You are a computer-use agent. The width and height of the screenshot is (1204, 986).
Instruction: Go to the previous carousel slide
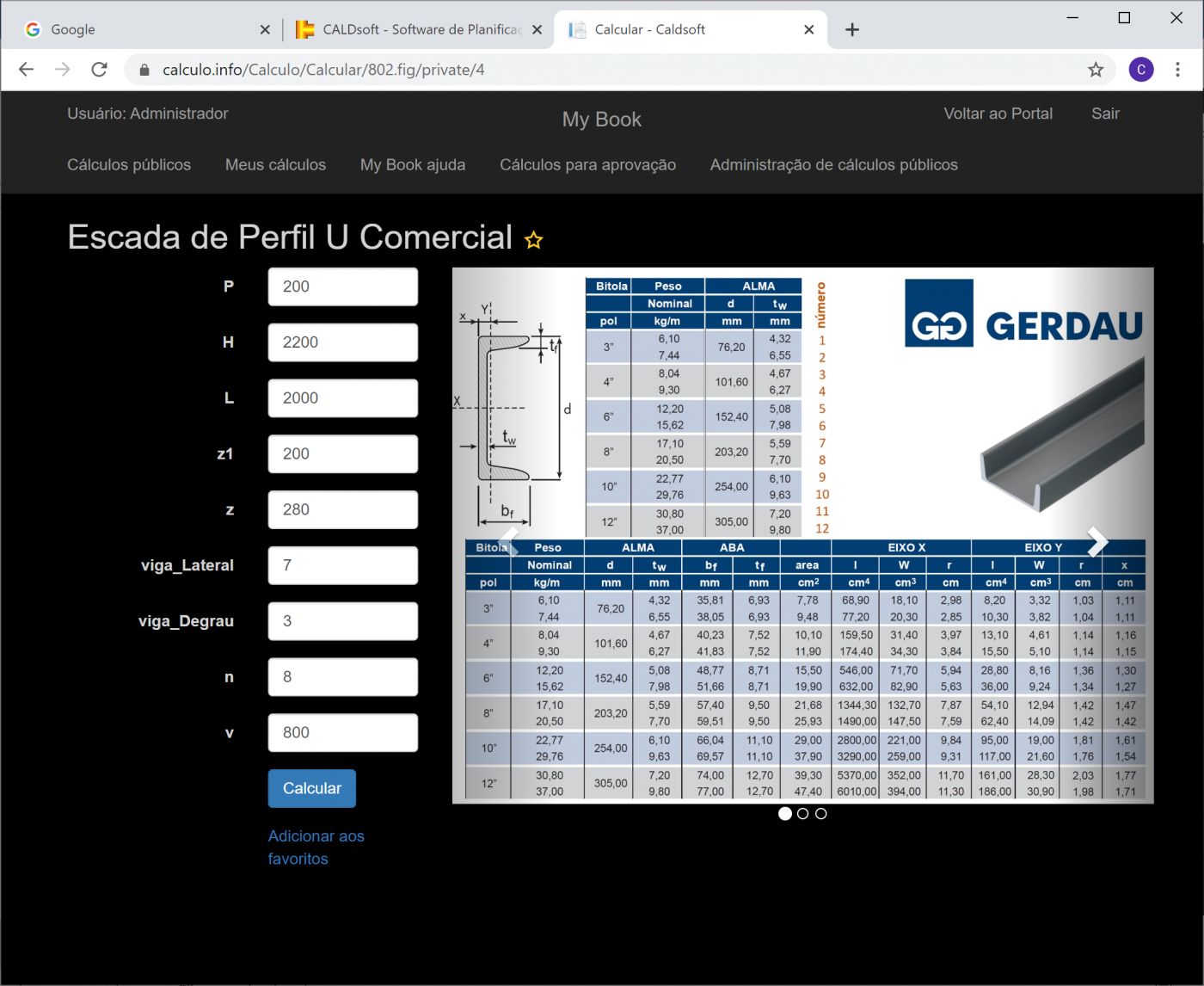pos(509,541)
